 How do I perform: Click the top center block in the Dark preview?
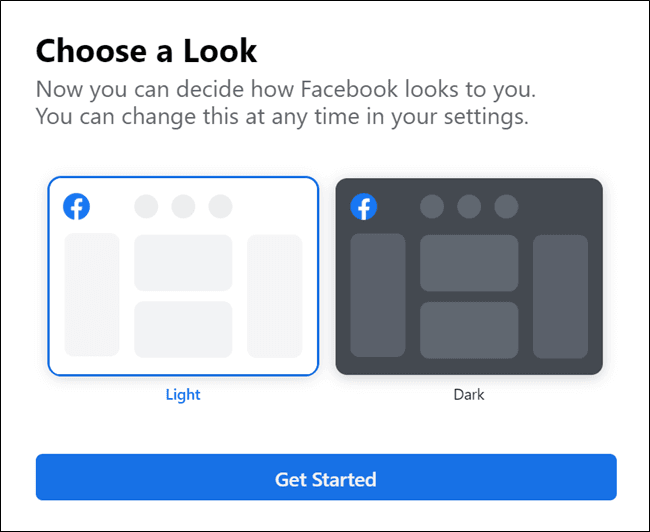point(469,263)
